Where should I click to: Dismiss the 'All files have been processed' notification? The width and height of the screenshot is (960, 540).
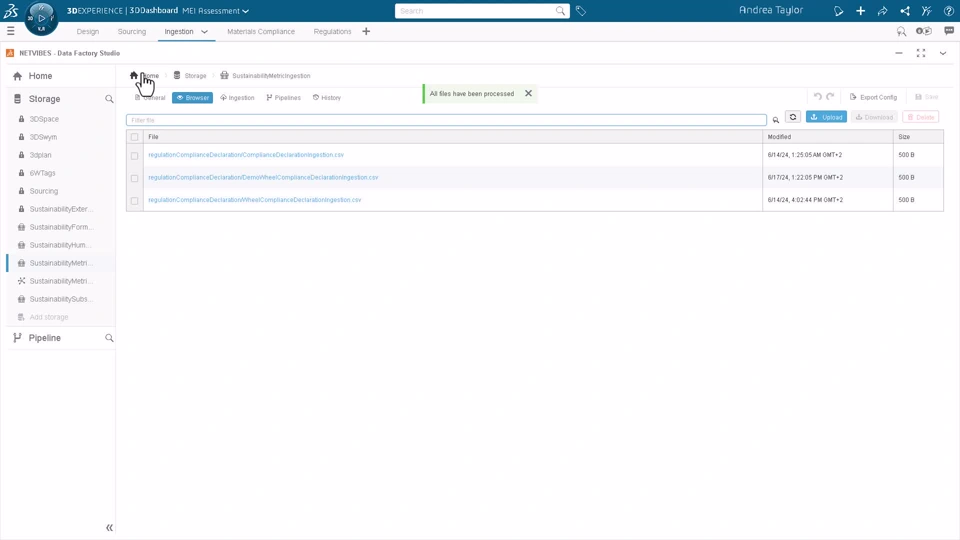(528, 94)
